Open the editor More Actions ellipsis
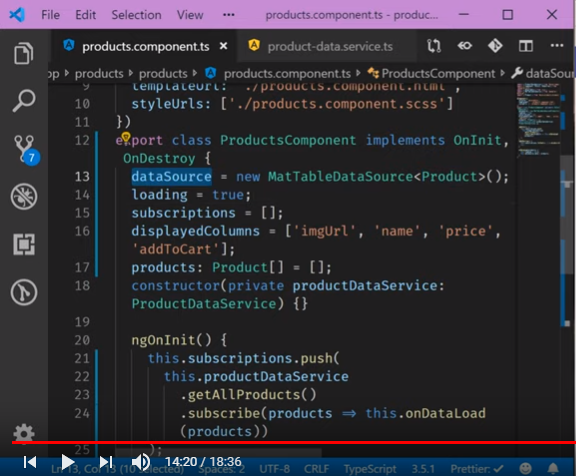The width and height of the screenshot is (576, 476). pos(557,46)
